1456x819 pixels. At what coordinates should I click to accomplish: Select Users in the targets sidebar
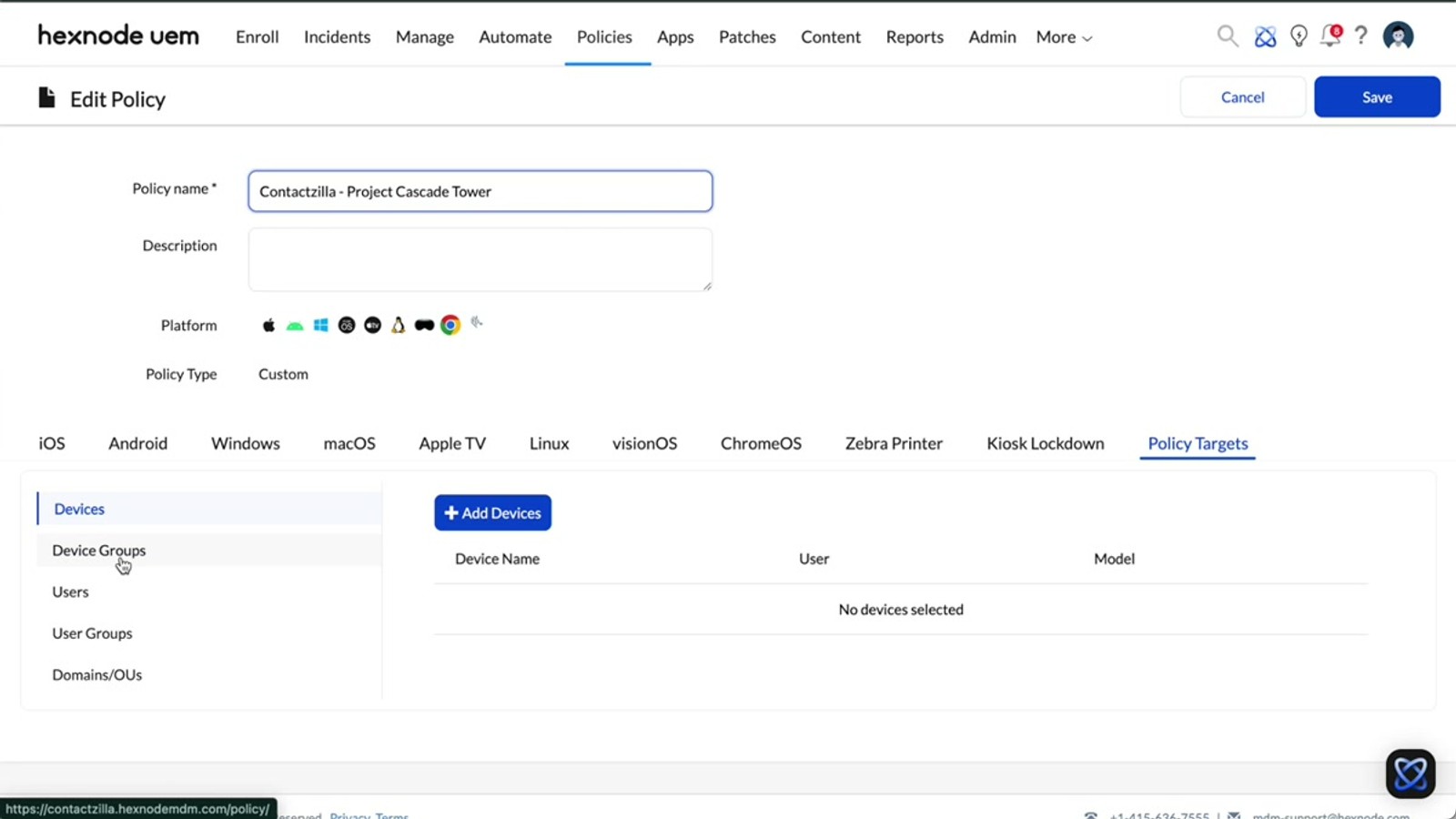point(209,591)
